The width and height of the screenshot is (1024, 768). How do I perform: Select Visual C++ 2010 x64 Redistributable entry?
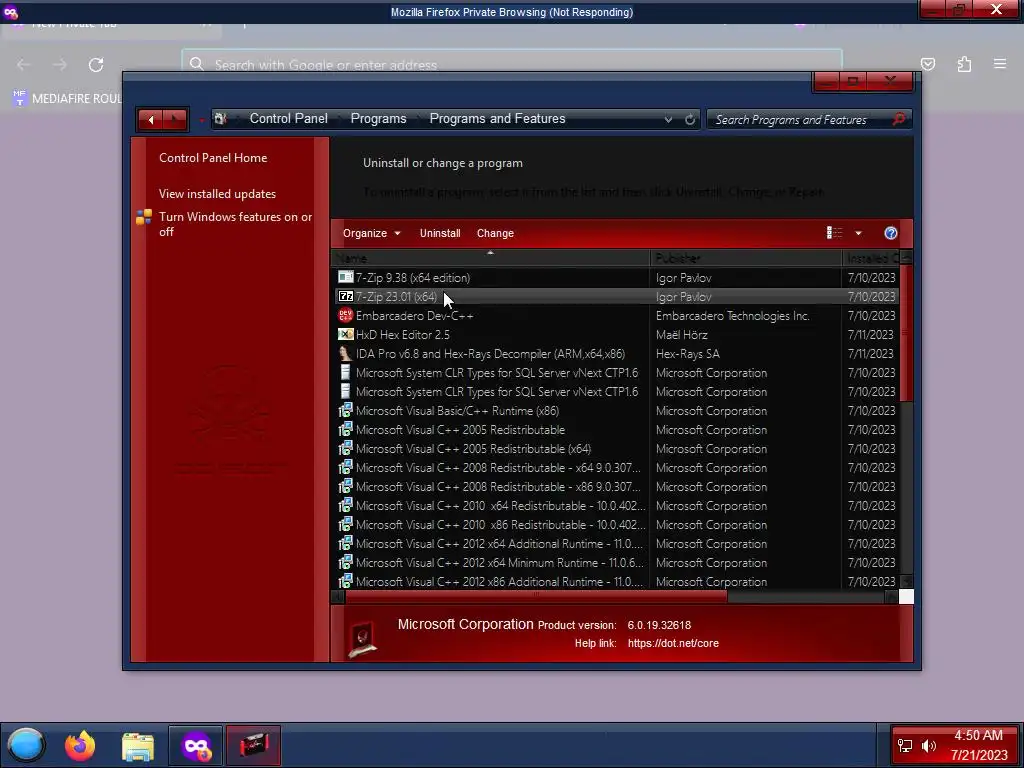click(x=500, y=505)
